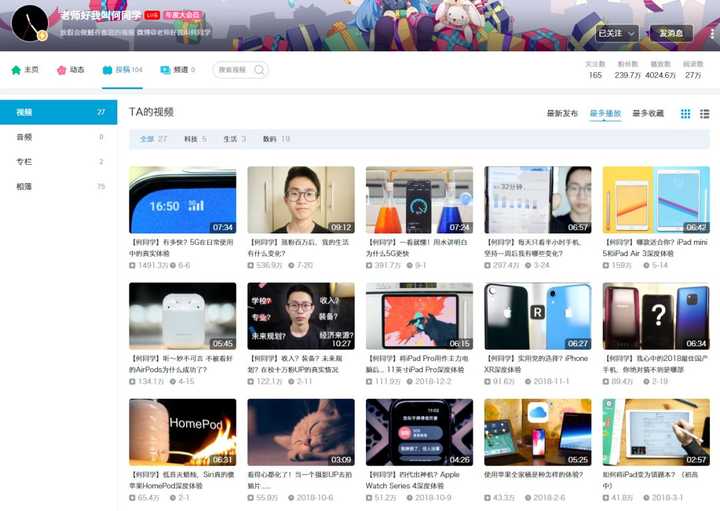Open the 用水讲明白为什么5G更快 title link
This screenshot has width=720, height=511.
(x=417, y=247)
